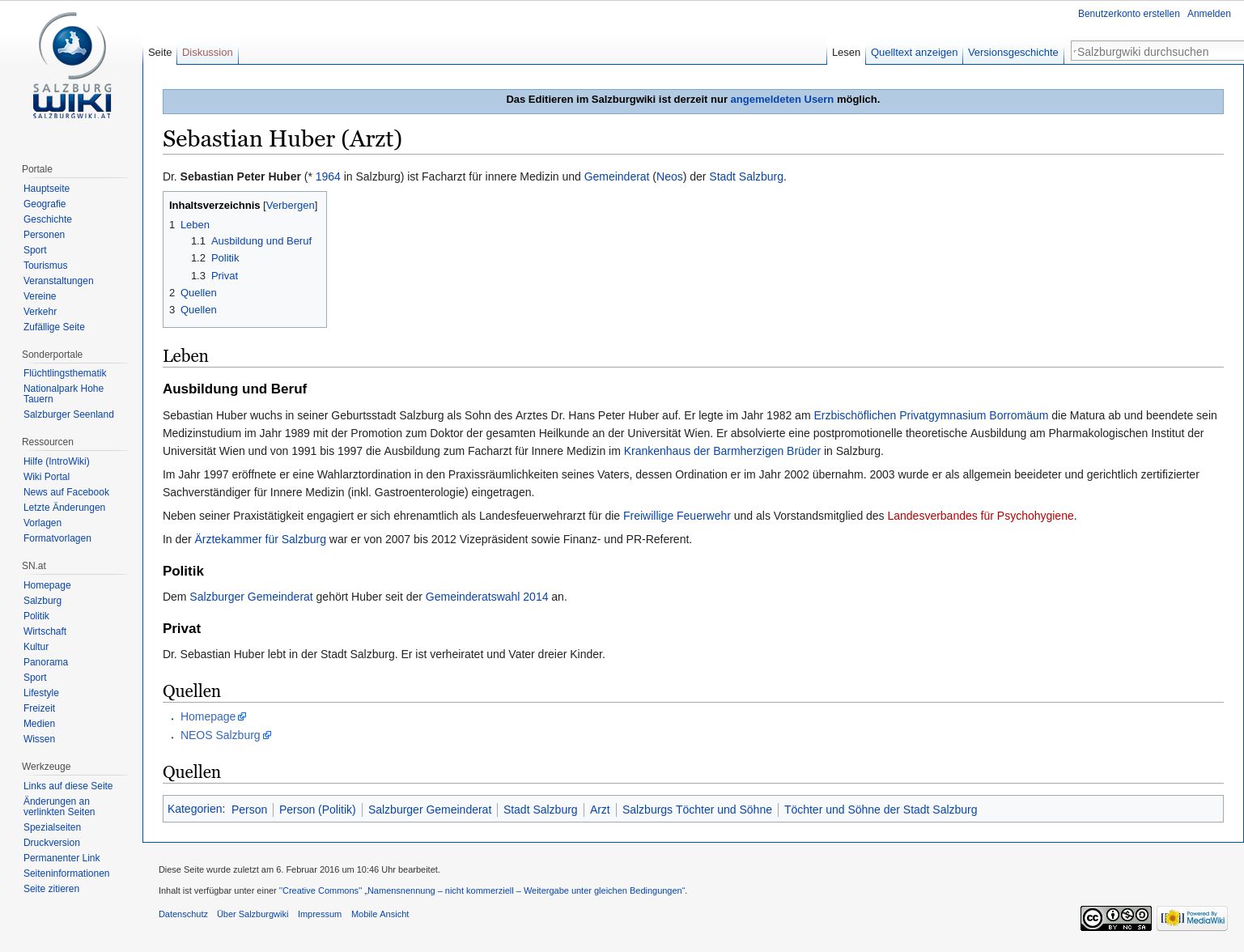Focus the Salzburgwiki durchsuchen search field
Image resolution: width=1244 pixels, height=952 pixels.
pos(1157,52)
